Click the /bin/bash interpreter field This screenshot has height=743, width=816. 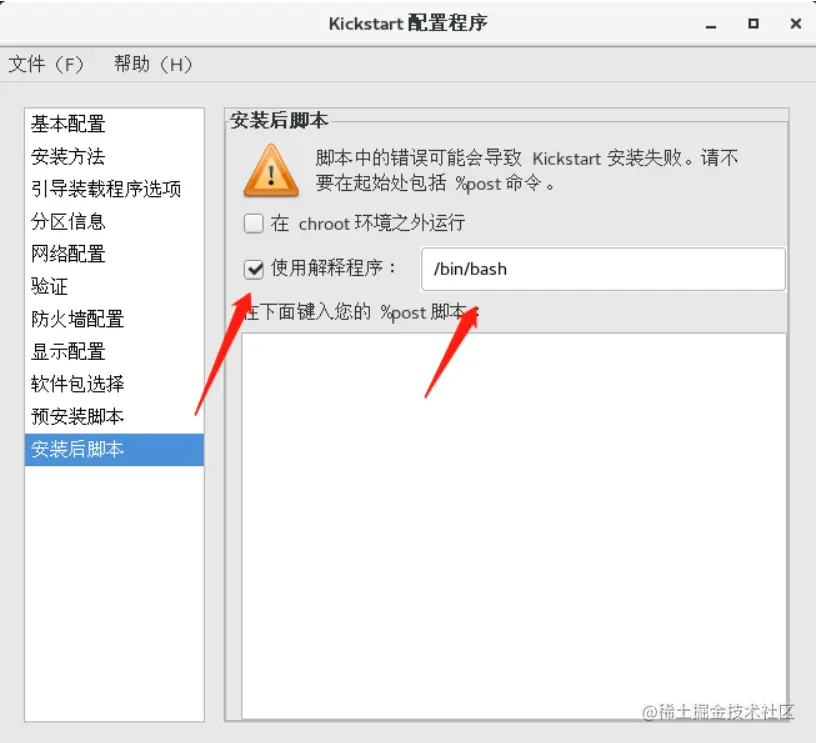pyautogui.click(x=603, y=269)
